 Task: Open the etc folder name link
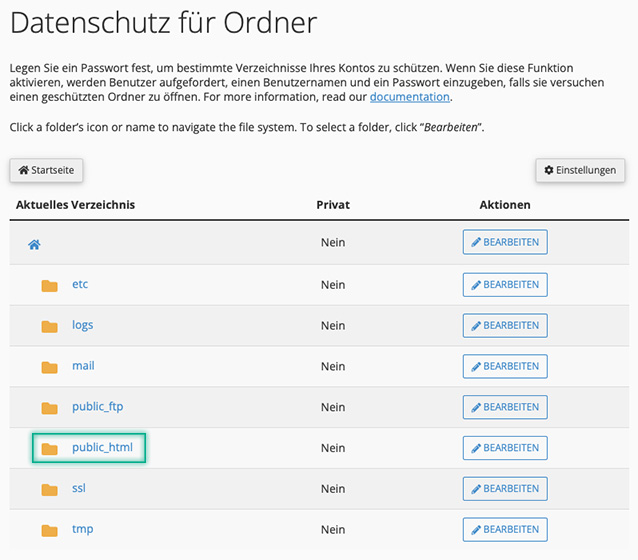click(80, 284)
